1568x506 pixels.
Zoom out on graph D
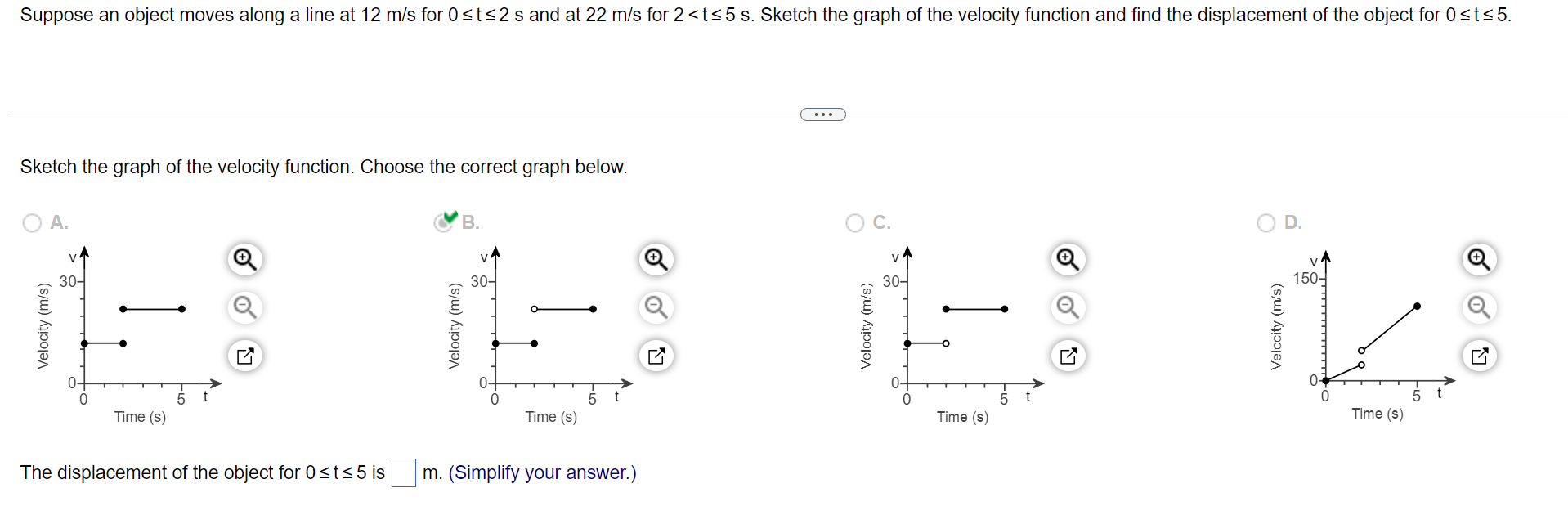(x=1479, y=307)
